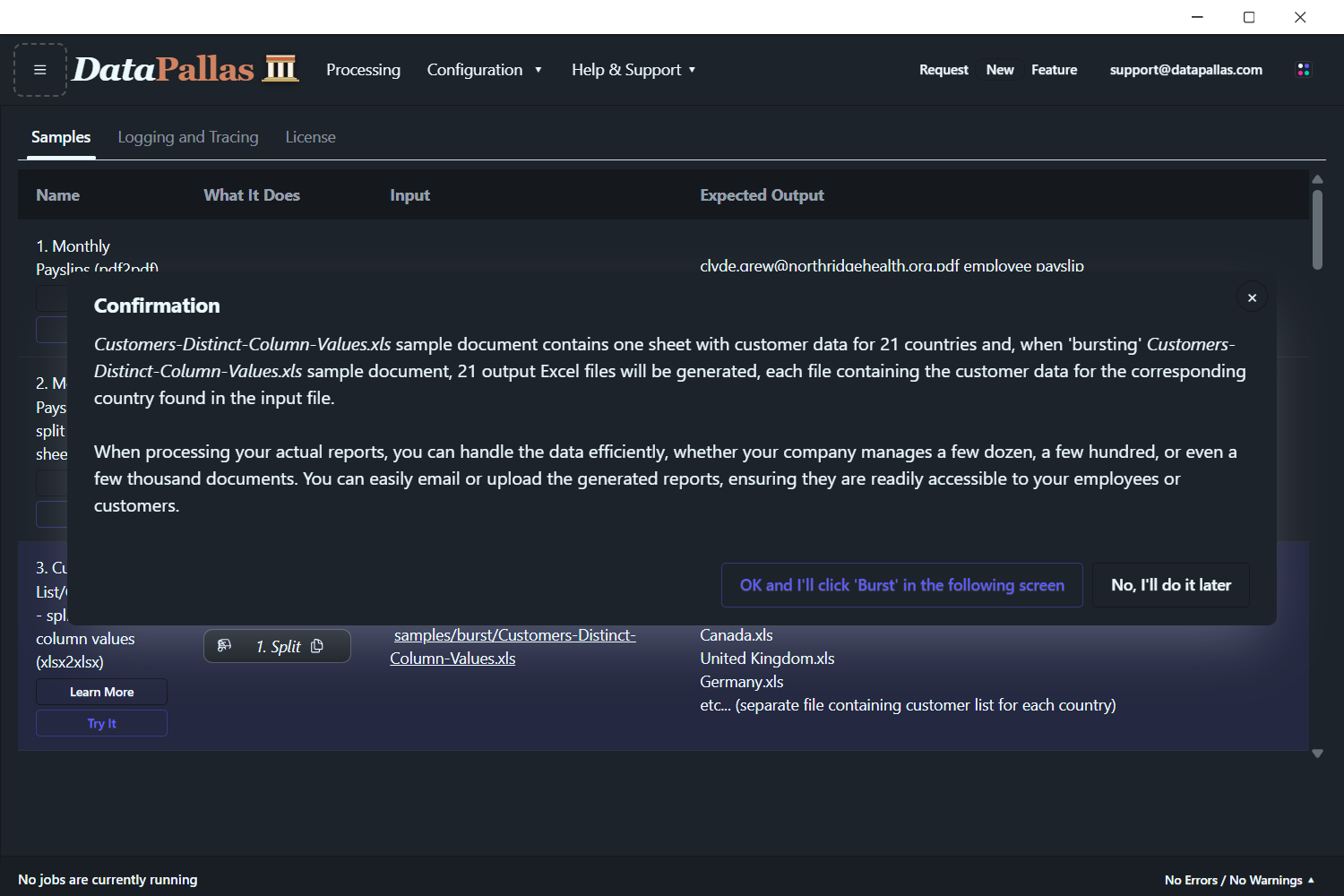
Task: Maximize the DataPallas window
Action: click(x=1249, y=17)
